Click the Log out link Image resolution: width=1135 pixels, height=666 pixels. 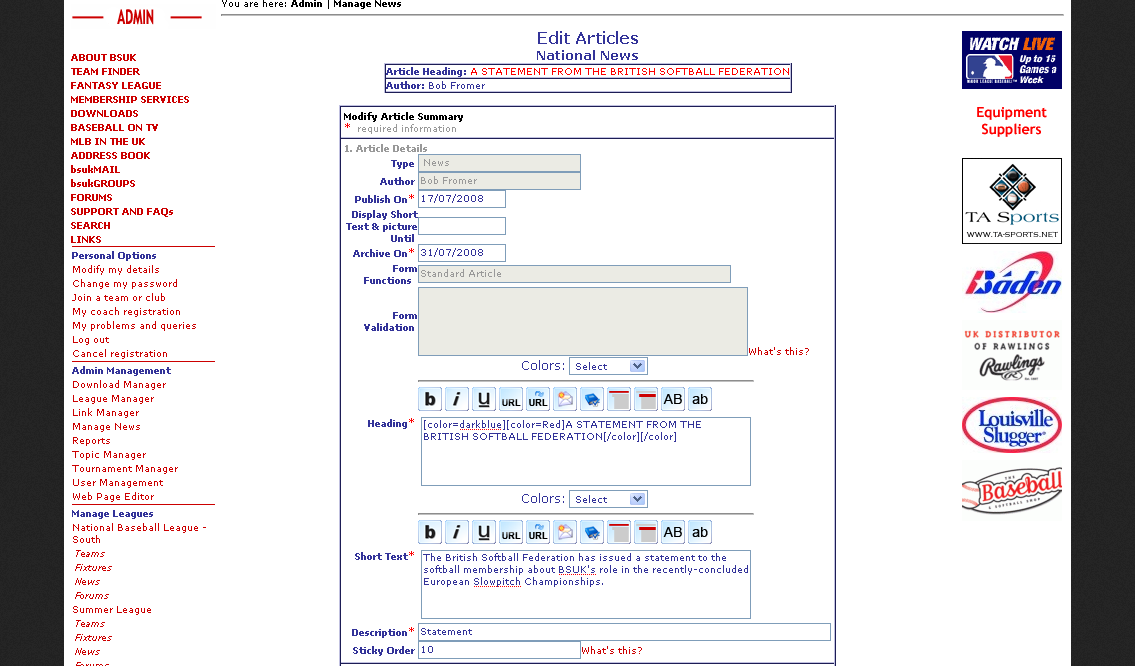90,340
